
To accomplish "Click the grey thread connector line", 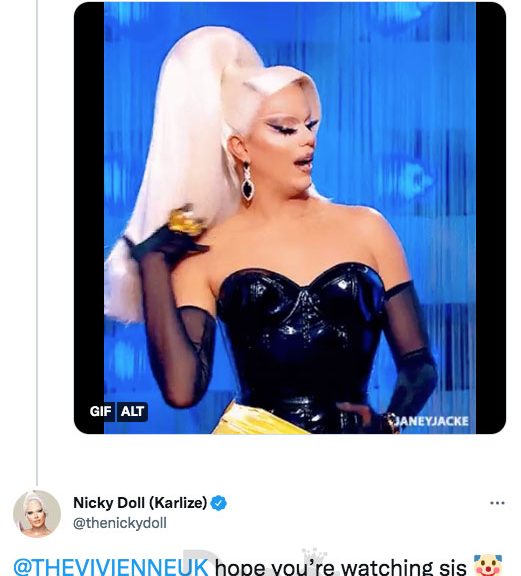I will pos(37,242).
